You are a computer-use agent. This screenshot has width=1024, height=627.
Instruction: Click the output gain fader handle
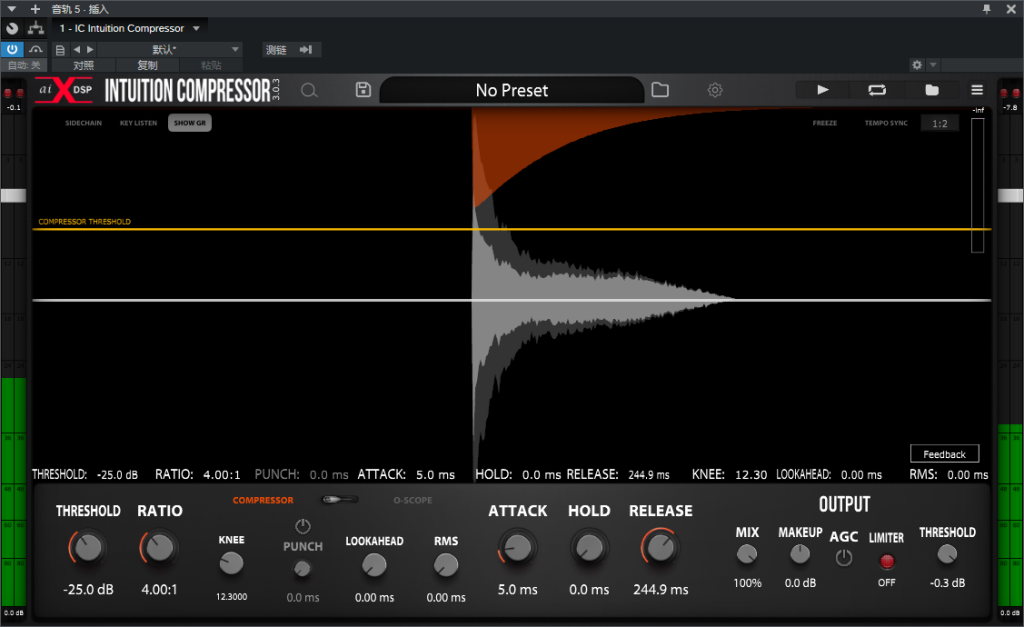1010,195
